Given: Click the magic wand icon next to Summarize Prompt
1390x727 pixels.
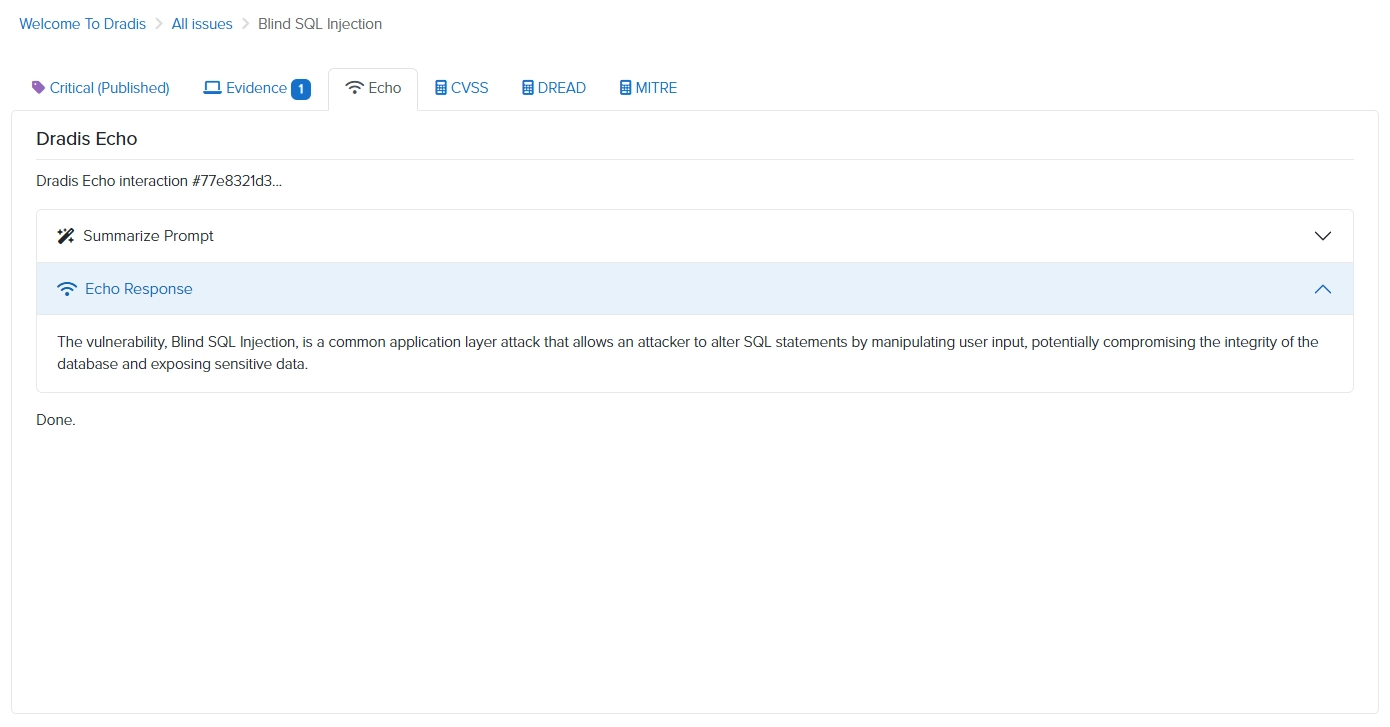Looking at the screenshot, I should coord(65,236).
